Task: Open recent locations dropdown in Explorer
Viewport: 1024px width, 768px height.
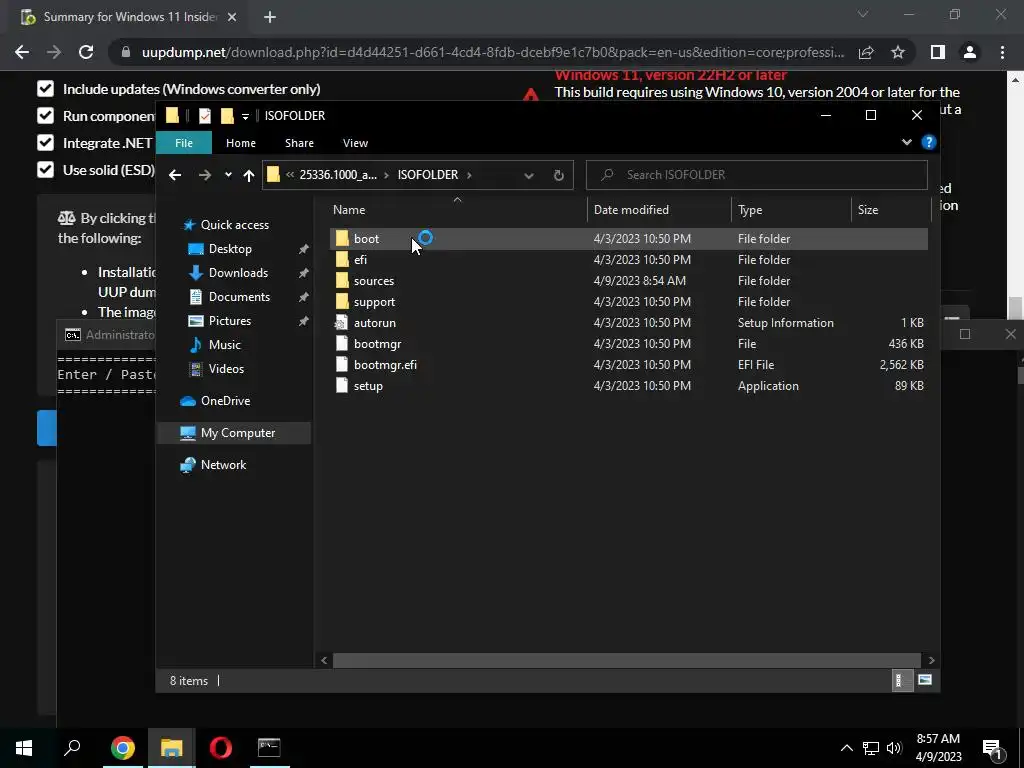Action: tap(228, 175)
